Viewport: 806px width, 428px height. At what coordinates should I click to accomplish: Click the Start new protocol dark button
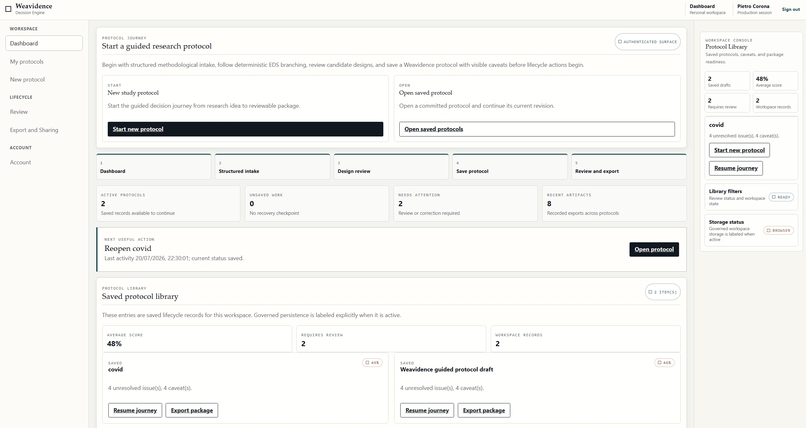[x=245, y=129]
